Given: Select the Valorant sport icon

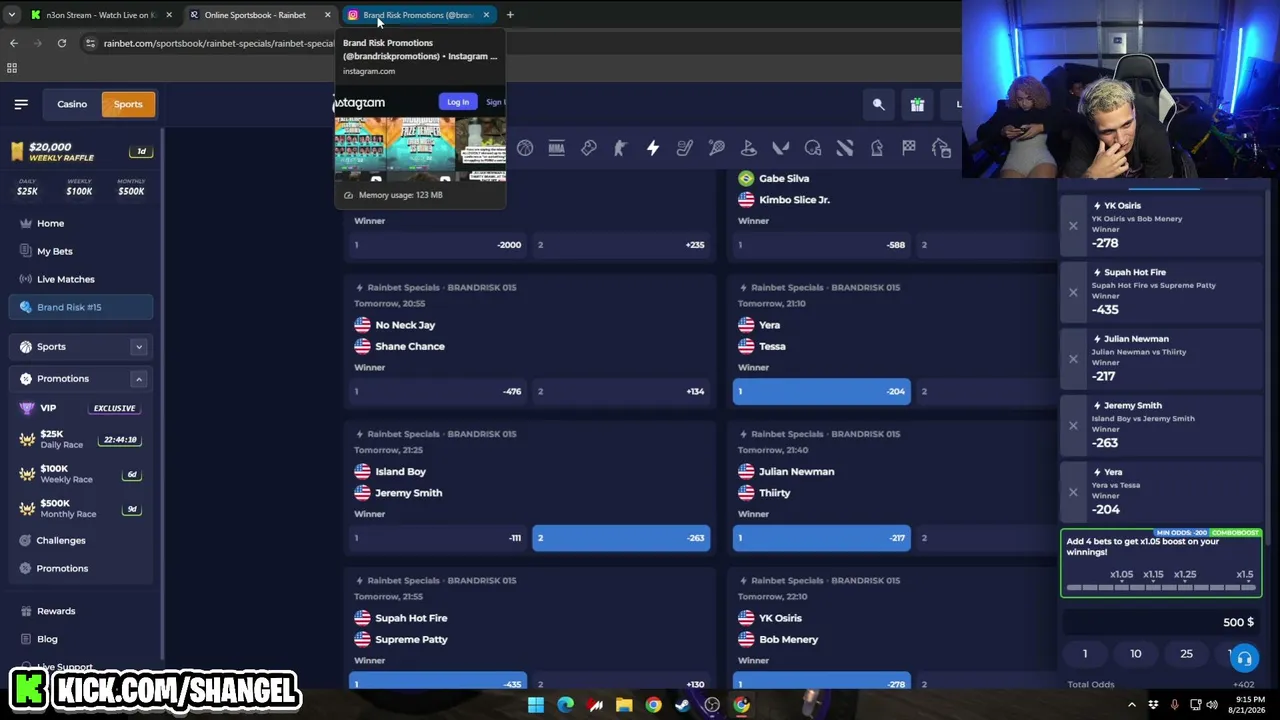Looking at the screenshot, I should coord(781,148).
